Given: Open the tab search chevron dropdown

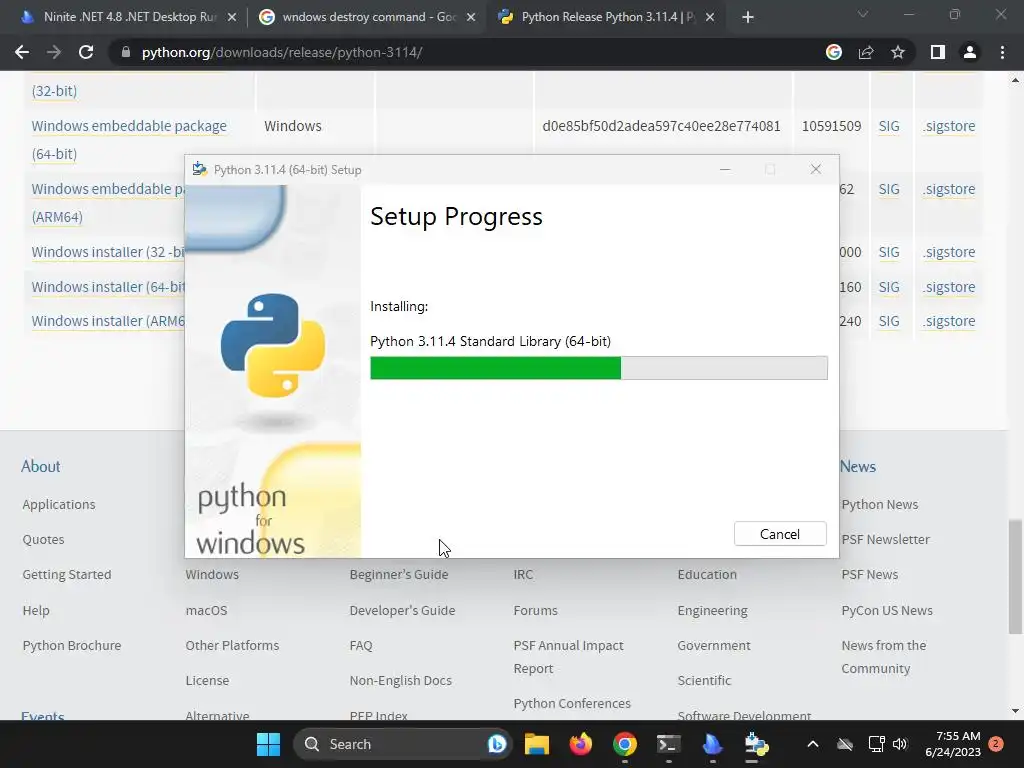Looking at the screenshot, I should tap(863, 14).
